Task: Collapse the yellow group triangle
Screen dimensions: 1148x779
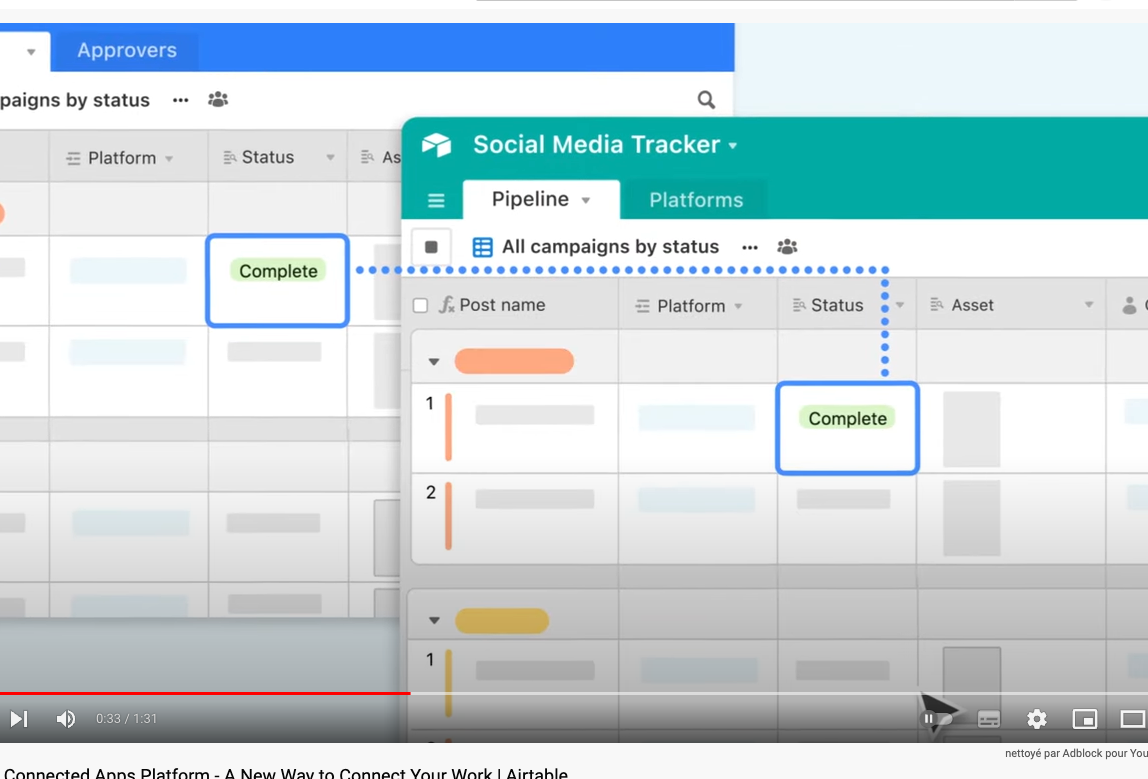Action: point(434,620)
